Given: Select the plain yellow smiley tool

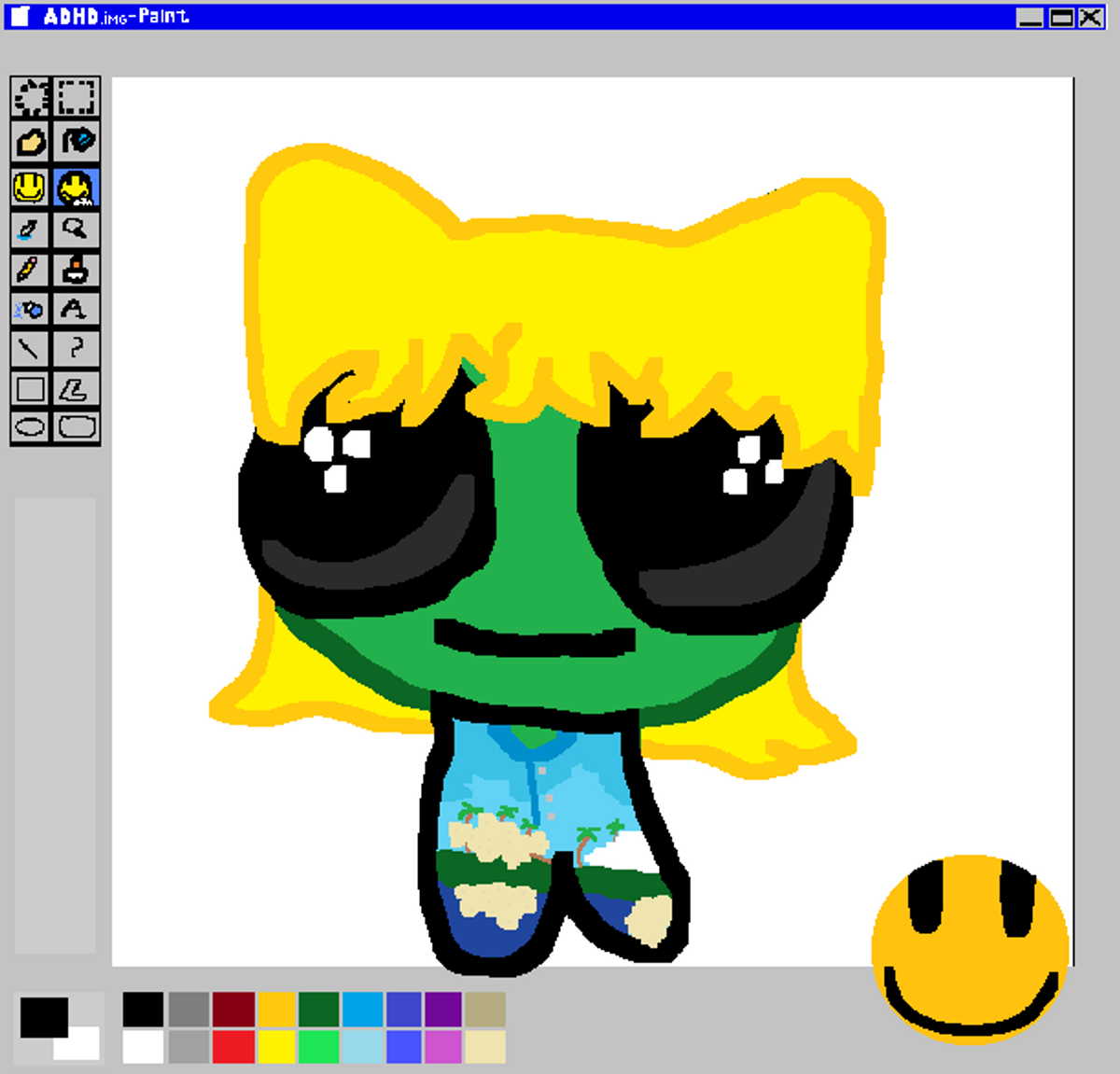Looking at the screenshot, I should click(x=31, y=188).
